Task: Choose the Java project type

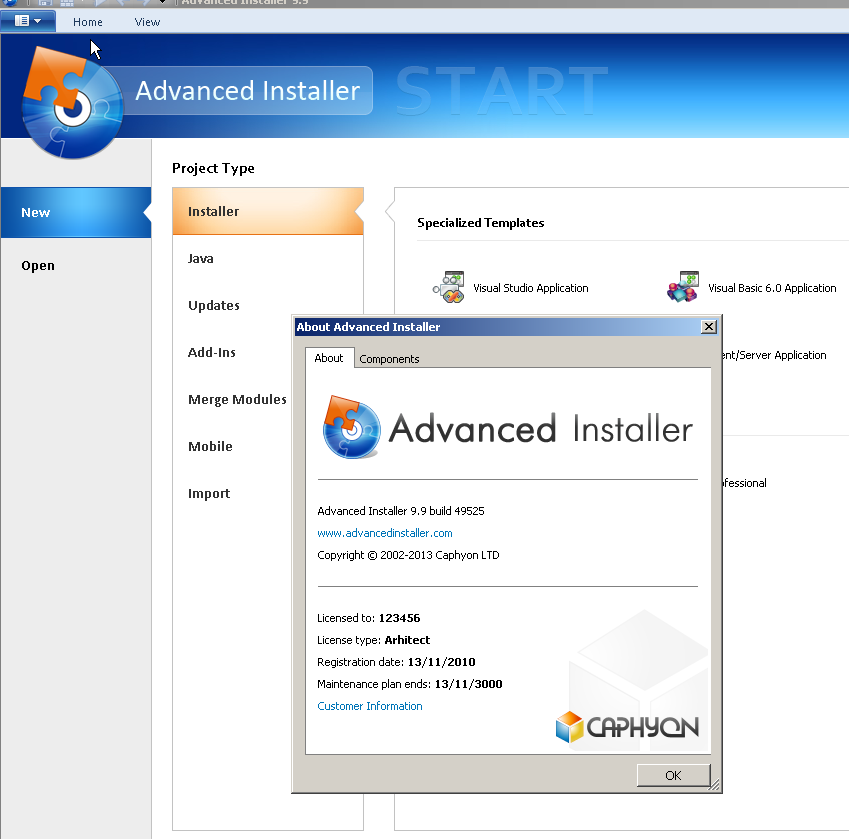Action: tap(200, 258)
